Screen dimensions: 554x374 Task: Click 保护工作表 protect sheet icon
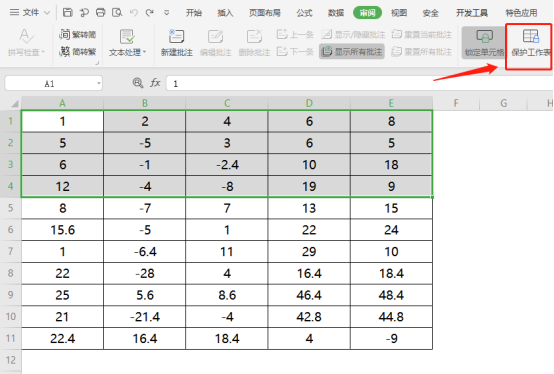(x=530, y=36)
